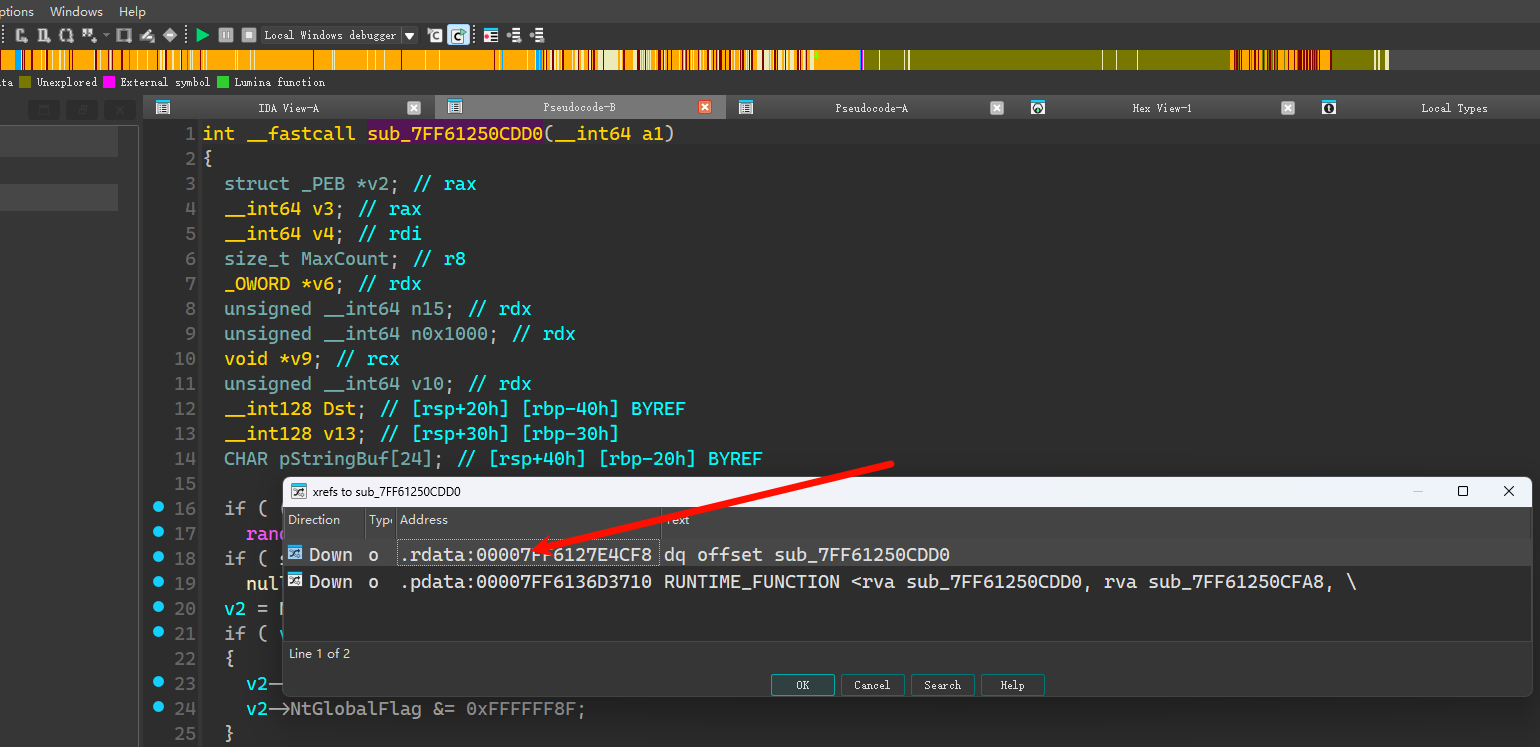This screenshot has height=747, width=1540.
Task: Click the last step-trace icon in the toolbar
Action: [536, 35]
